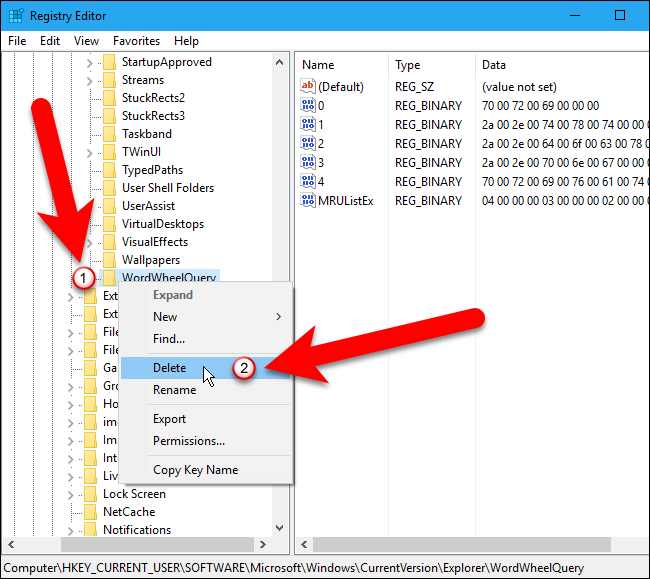Click the binary icon for value 3
The height and width of the screenshot is (579, 650).
point(308,162)
